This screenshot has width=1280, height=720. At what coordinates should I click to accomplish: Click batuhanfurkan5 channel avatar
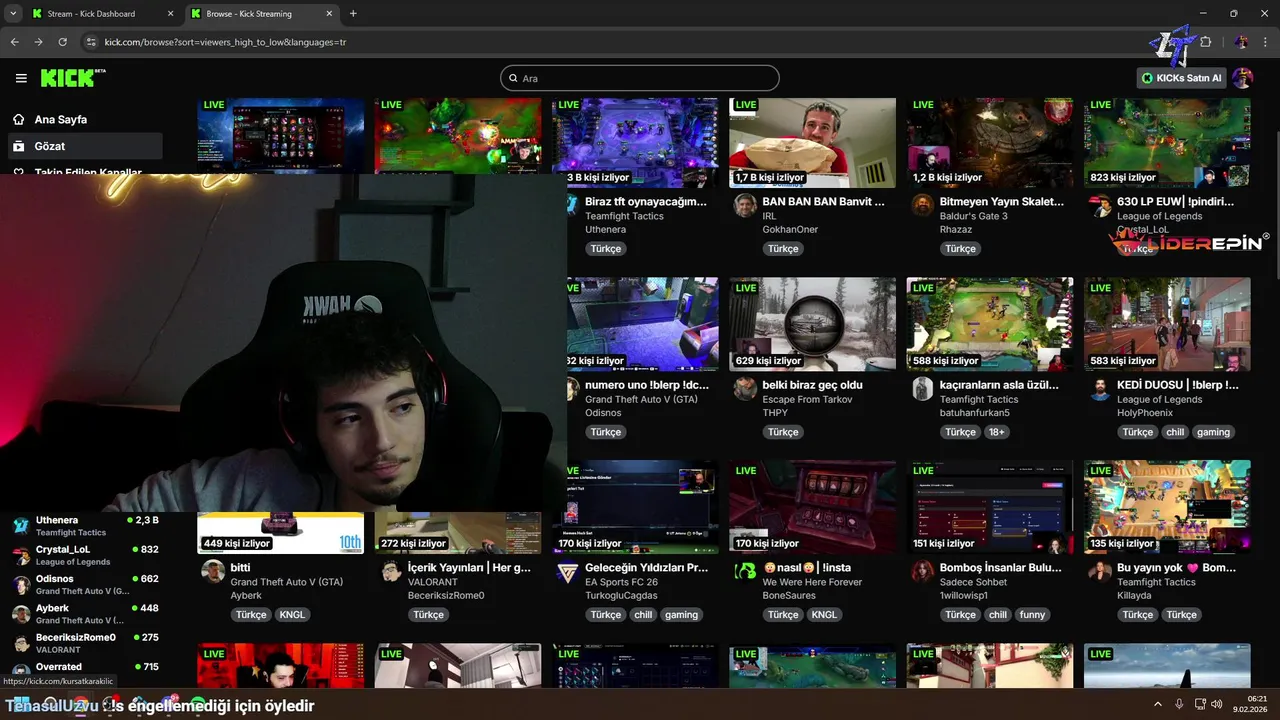point(922,389)
